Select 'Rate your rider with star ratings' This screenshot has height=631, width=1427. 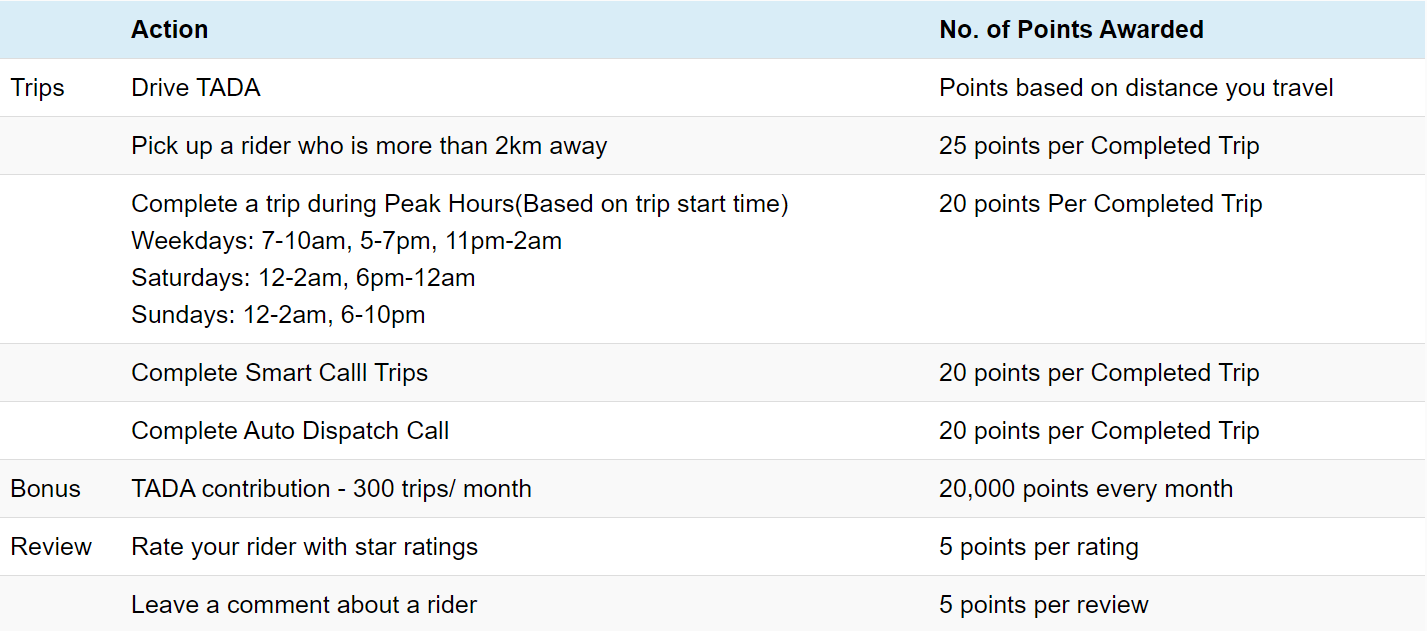(304, 547)
